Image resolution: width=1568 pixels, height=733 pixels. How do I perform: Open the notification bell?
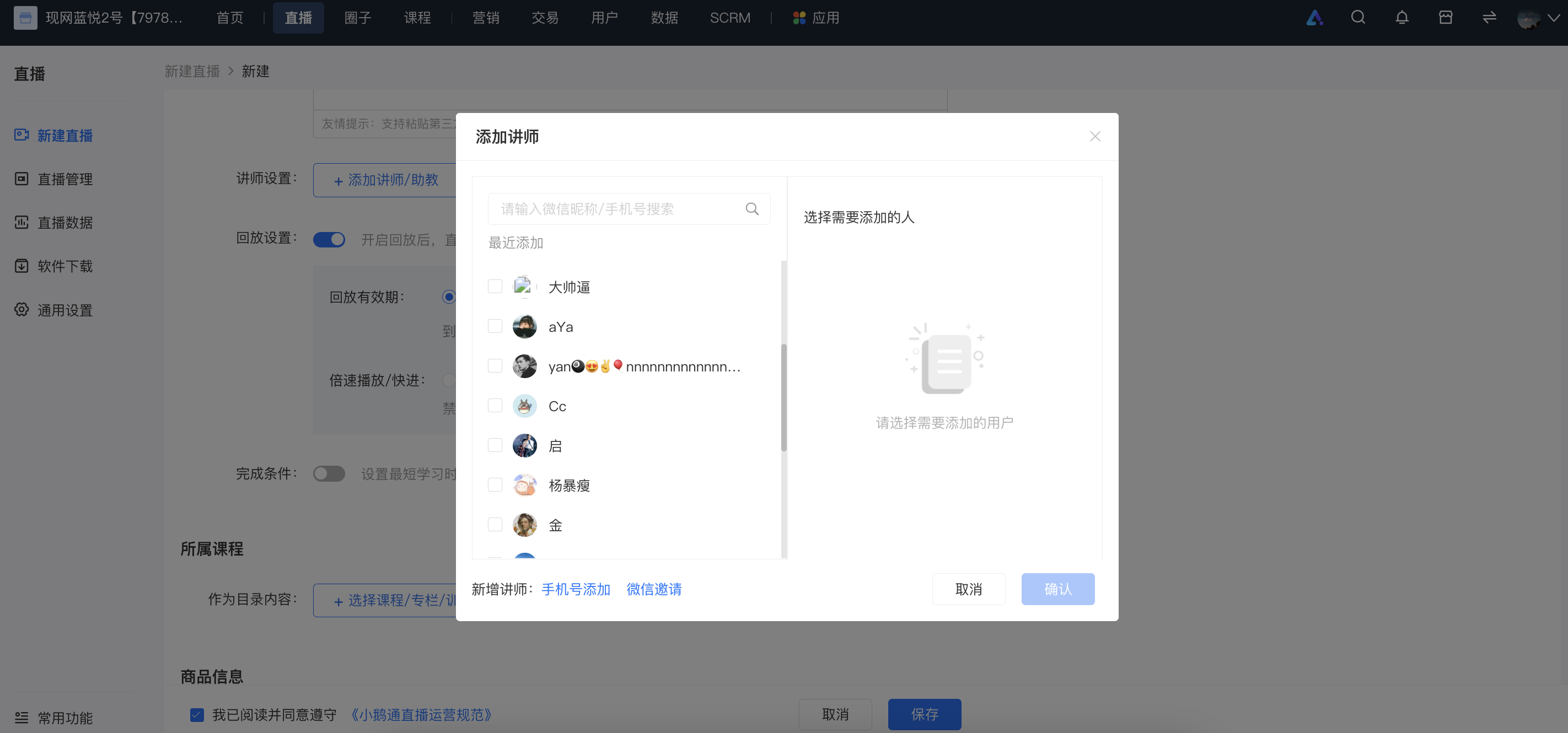click(x=1402, y=18)
